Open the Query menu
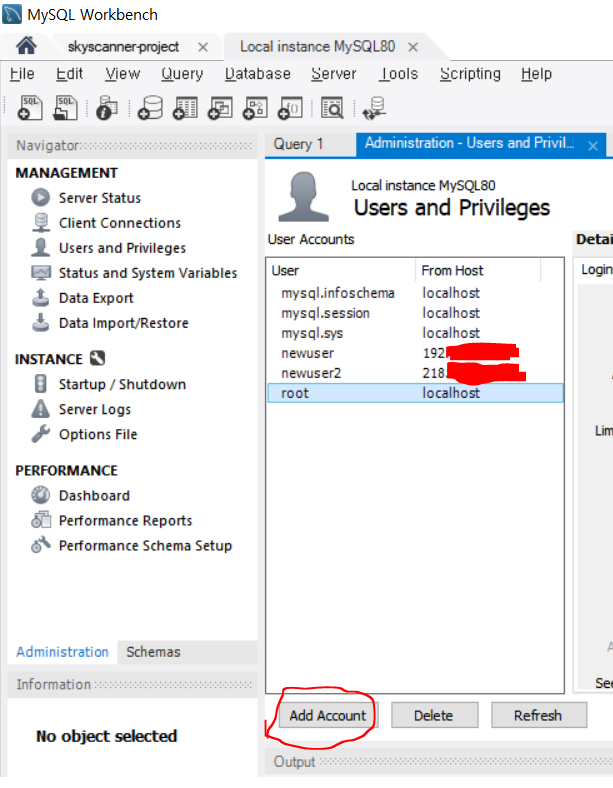The width and height of the screenshot is (613, 788). (182, 74)
